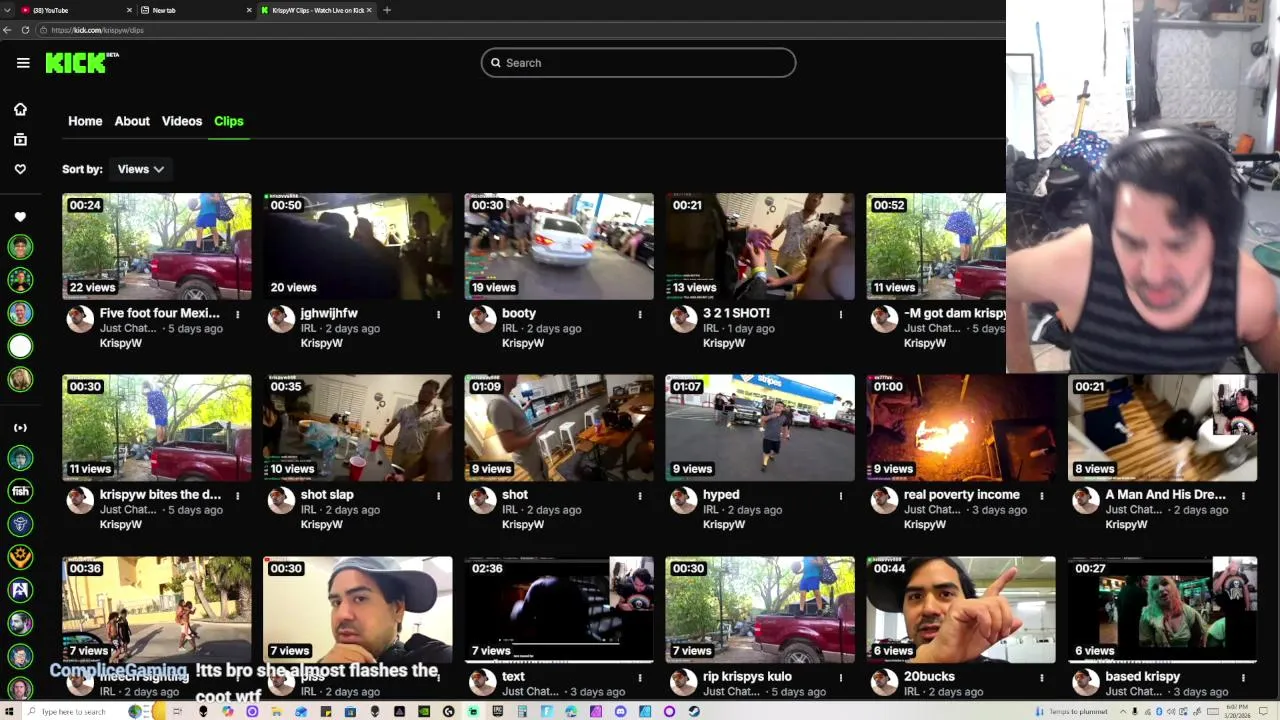Image resolution: width=1280 pixels, height=720 pixels.
Task: Click the '20bucks' clip title text
Action: pos(929,676)
